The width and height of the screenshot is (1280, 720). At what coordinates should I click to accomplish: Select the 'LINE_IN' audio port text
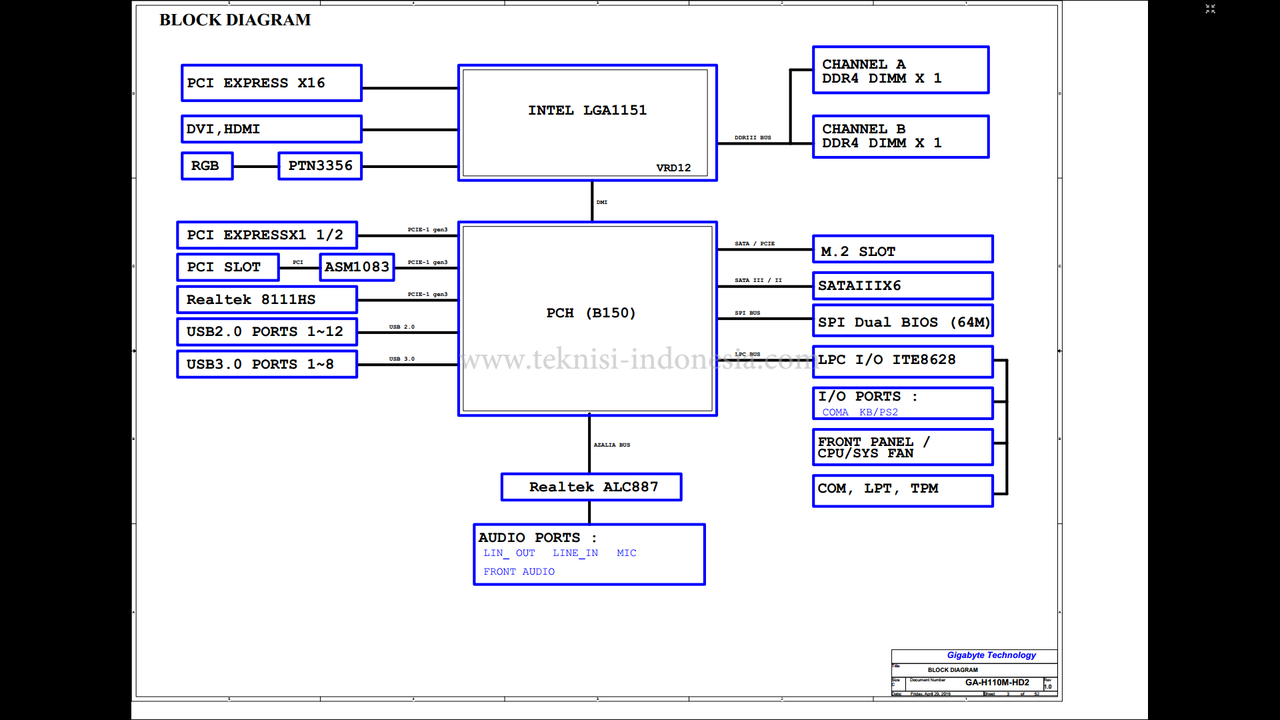576,553
